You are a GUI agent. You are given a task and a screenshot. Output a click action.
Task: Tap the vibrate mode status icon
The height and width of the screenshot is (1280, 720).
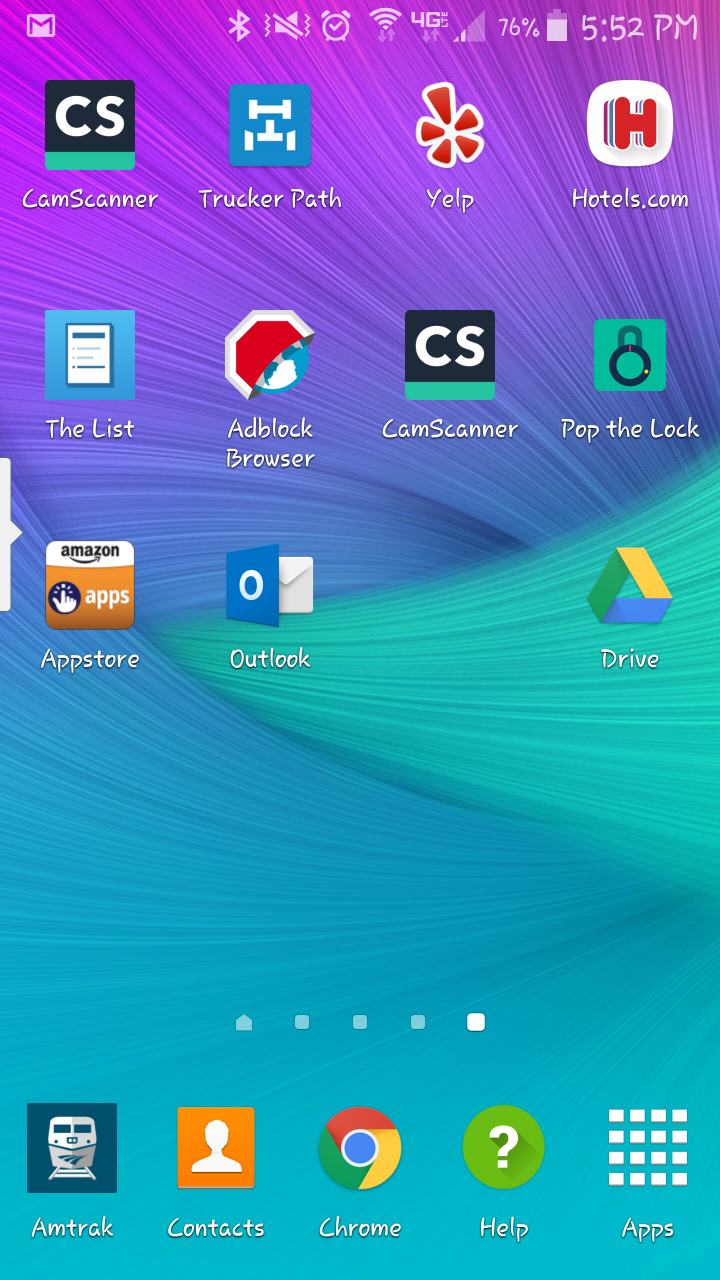(287, 26)
